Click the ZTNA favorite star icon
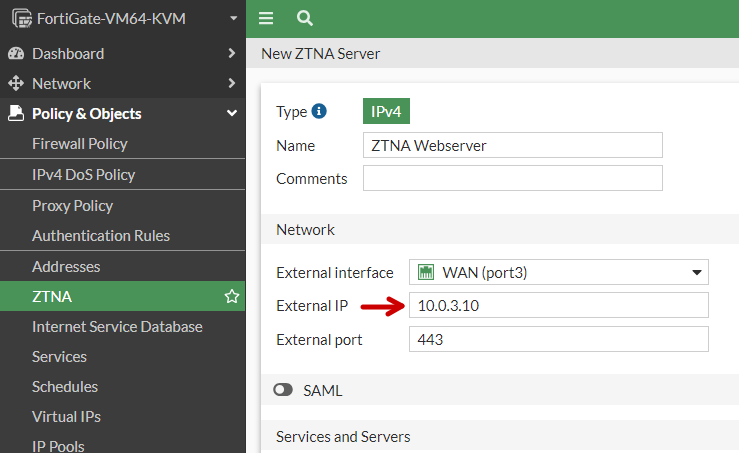 click(x=232, y=296)
